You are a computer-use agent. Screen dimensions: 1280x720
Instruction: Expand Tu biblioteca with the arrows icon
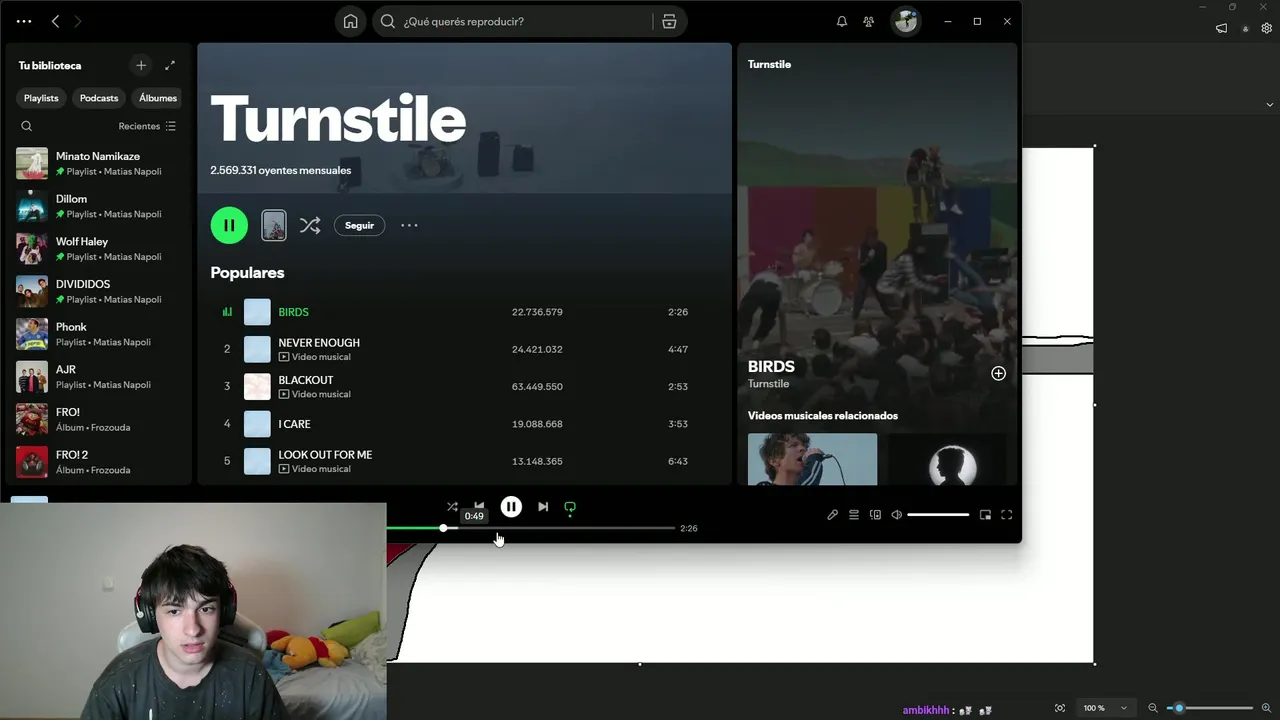pyautogui.click(x=170, y=65)
